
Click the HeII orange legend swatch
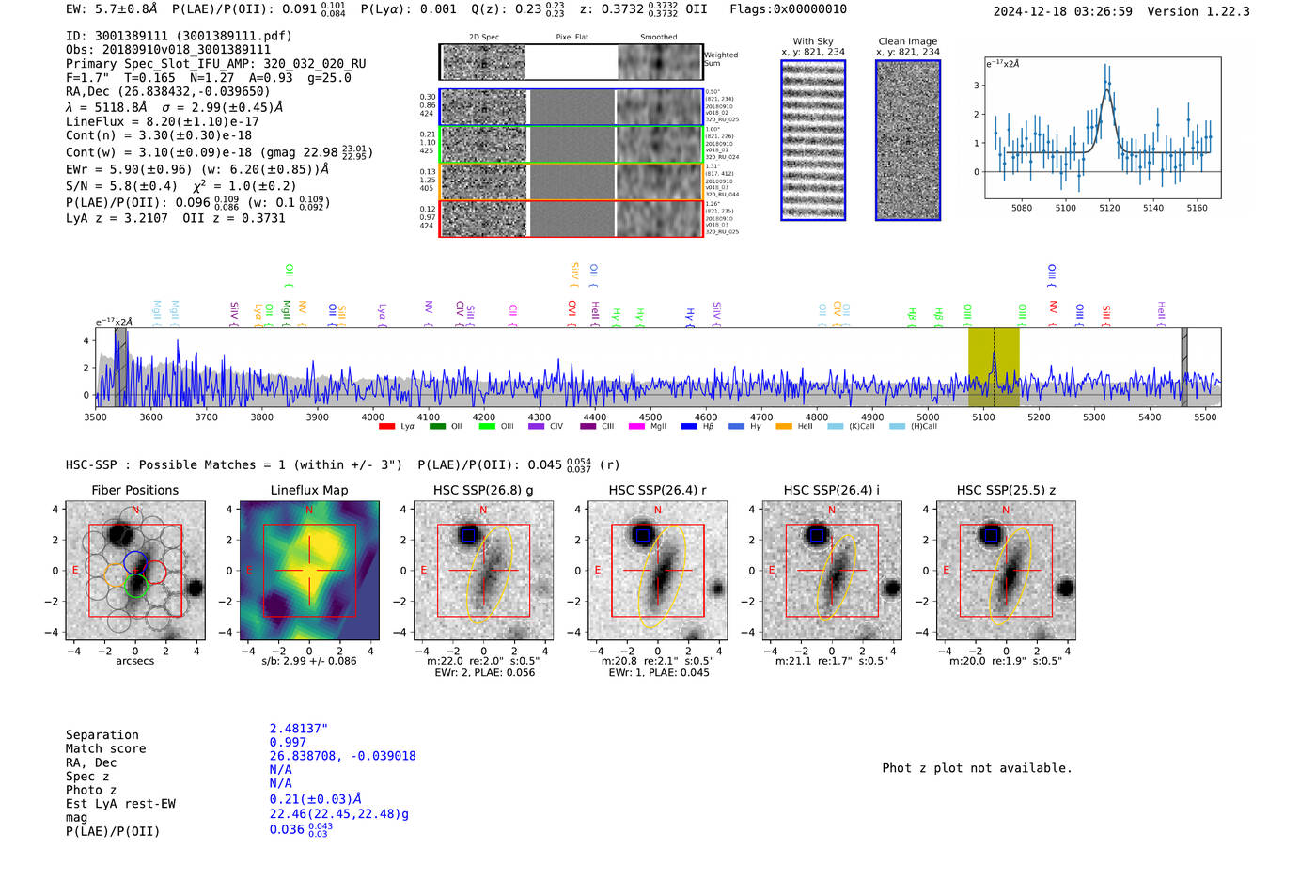(x=784, y=427)
